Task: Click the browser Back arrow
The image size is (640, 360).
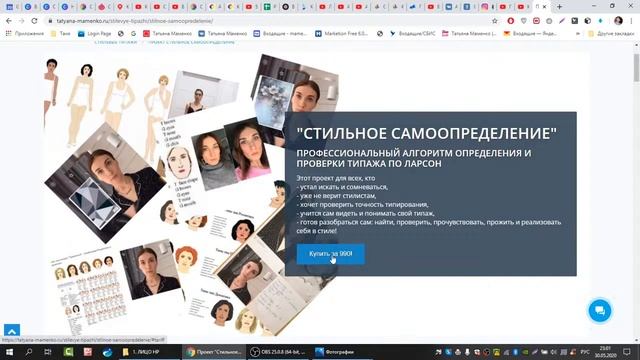Action: pos(9,21)
